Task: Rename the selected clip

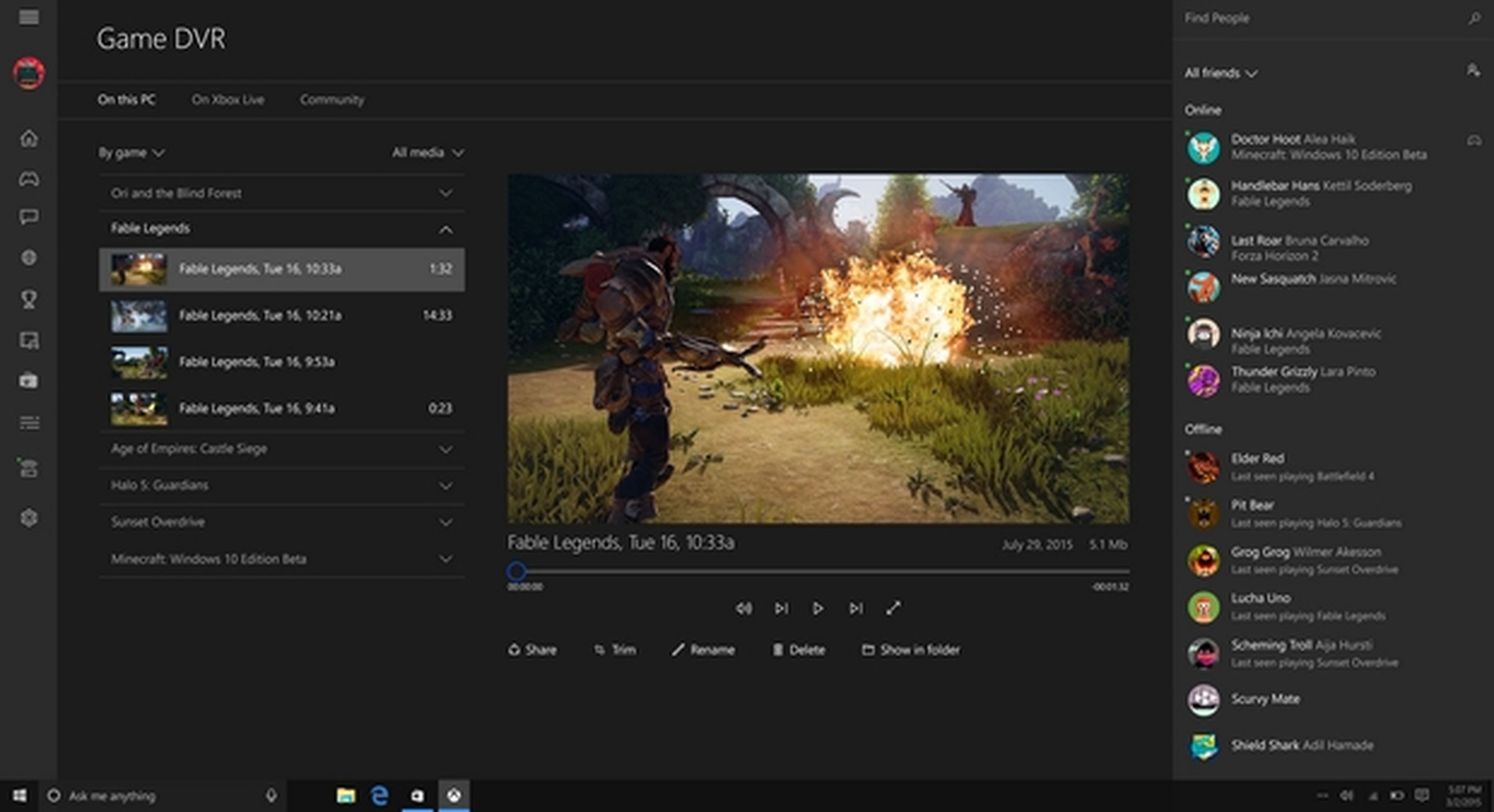Action: [x=703, y=650]
